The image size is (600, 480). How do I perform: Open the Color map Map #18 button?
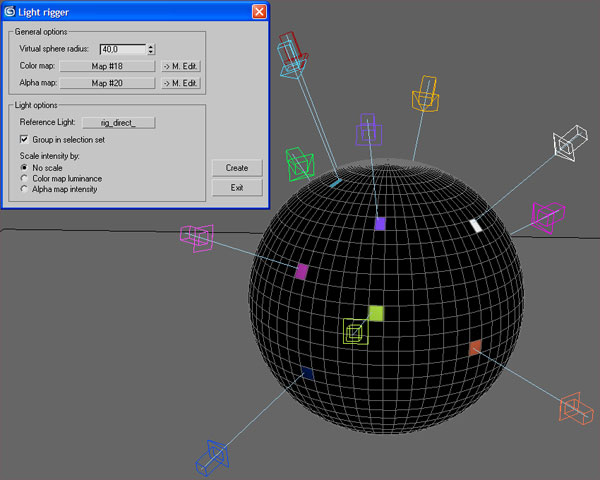click(107, 66)
